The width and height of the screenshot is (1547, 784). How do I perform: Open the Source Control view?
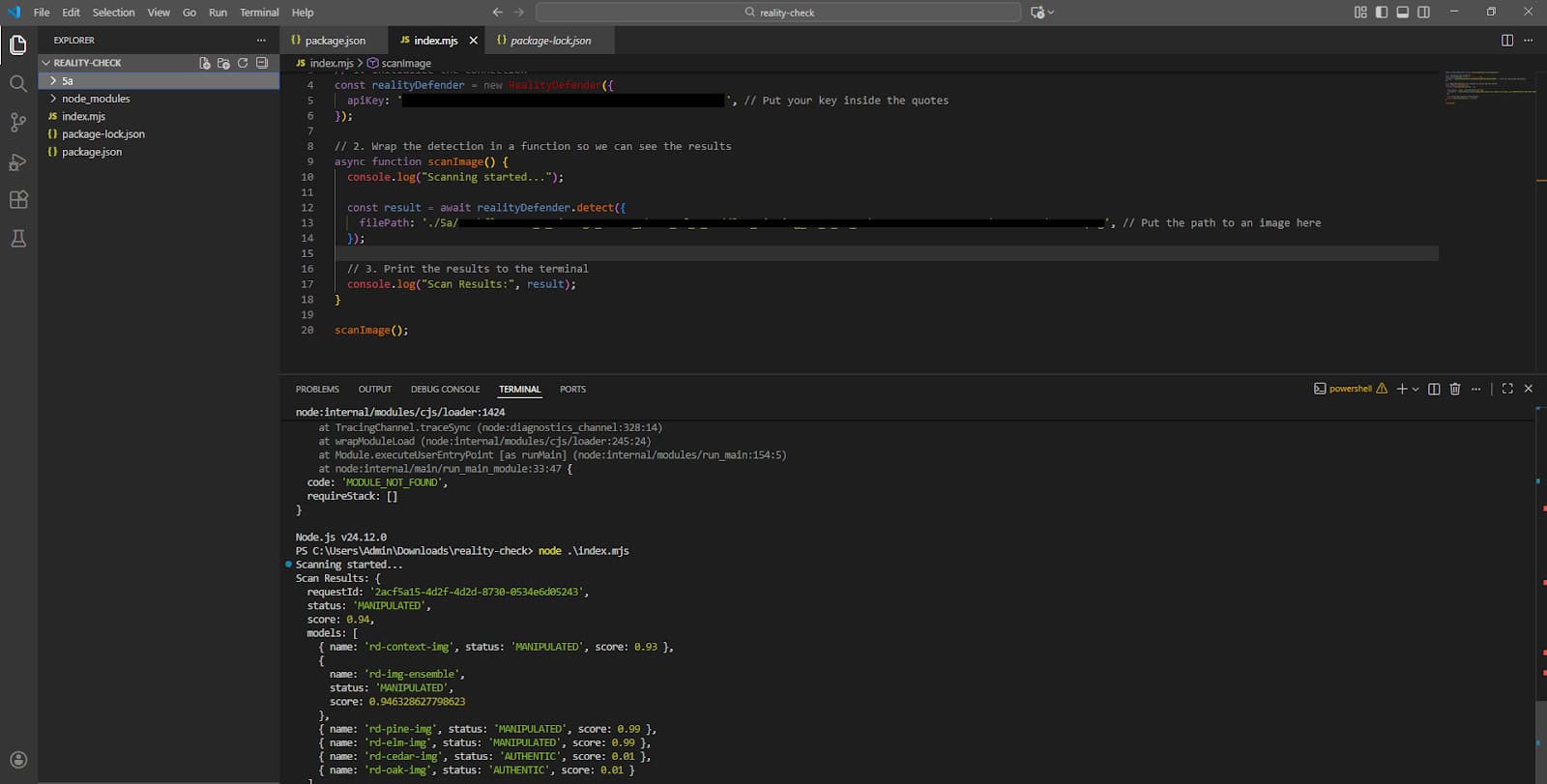click(x=18, y=123)
